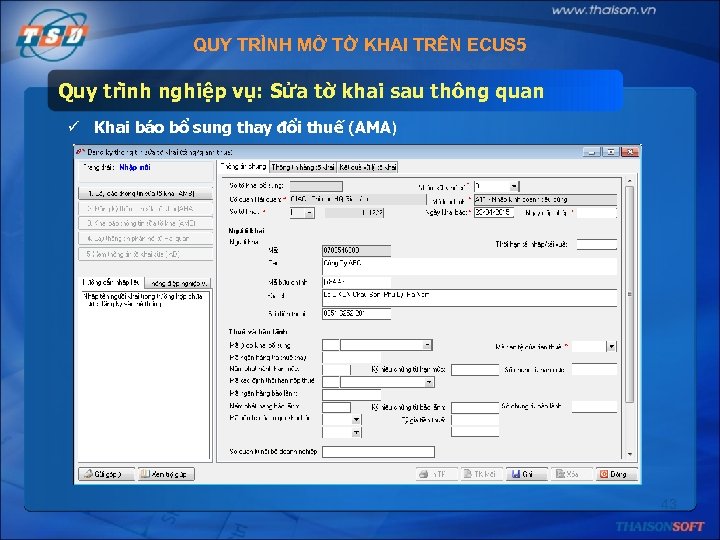Image resolution: width=720 pixels, height=540 pixels.
Task: Click the Ngày khai báo date field
Action: (494, 213)
